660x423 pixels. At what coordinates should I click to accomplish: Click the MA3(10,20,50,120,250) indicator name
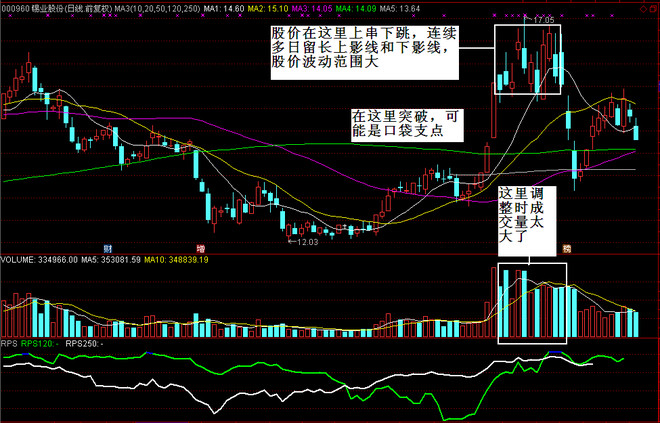coord(158,8)
